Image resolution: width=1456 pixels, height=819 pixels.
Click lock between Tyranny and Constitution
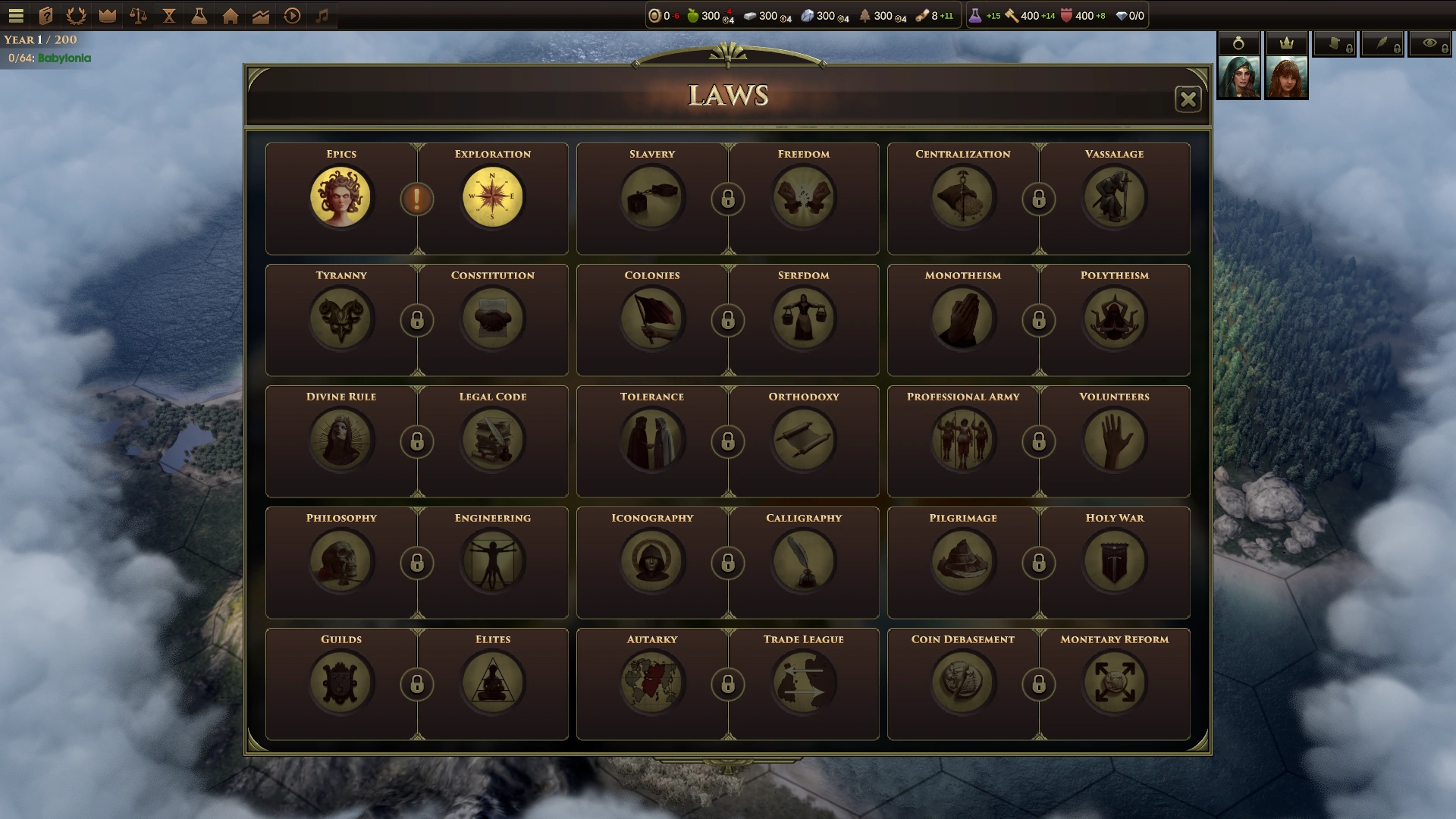[416, 321]
